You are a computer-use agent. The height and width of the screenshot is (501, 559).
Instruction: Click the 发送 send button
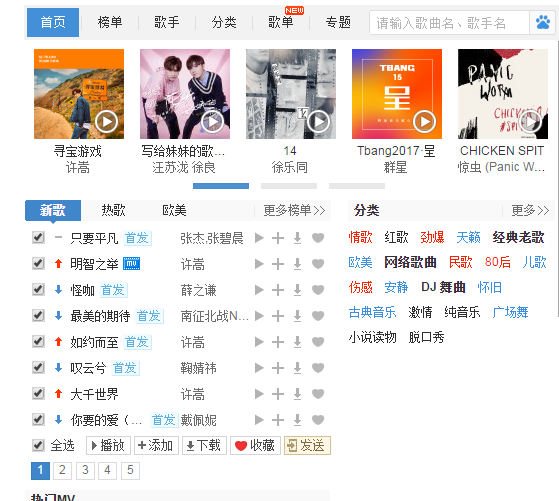pyautogui.click(x=307, y=445)
